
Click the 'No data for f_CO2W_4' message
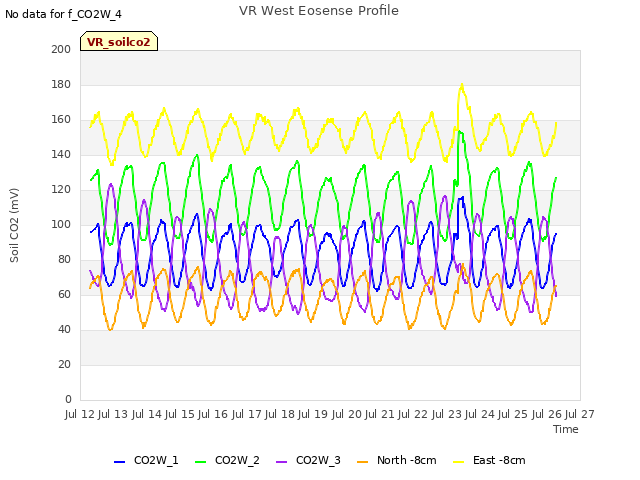63,14
